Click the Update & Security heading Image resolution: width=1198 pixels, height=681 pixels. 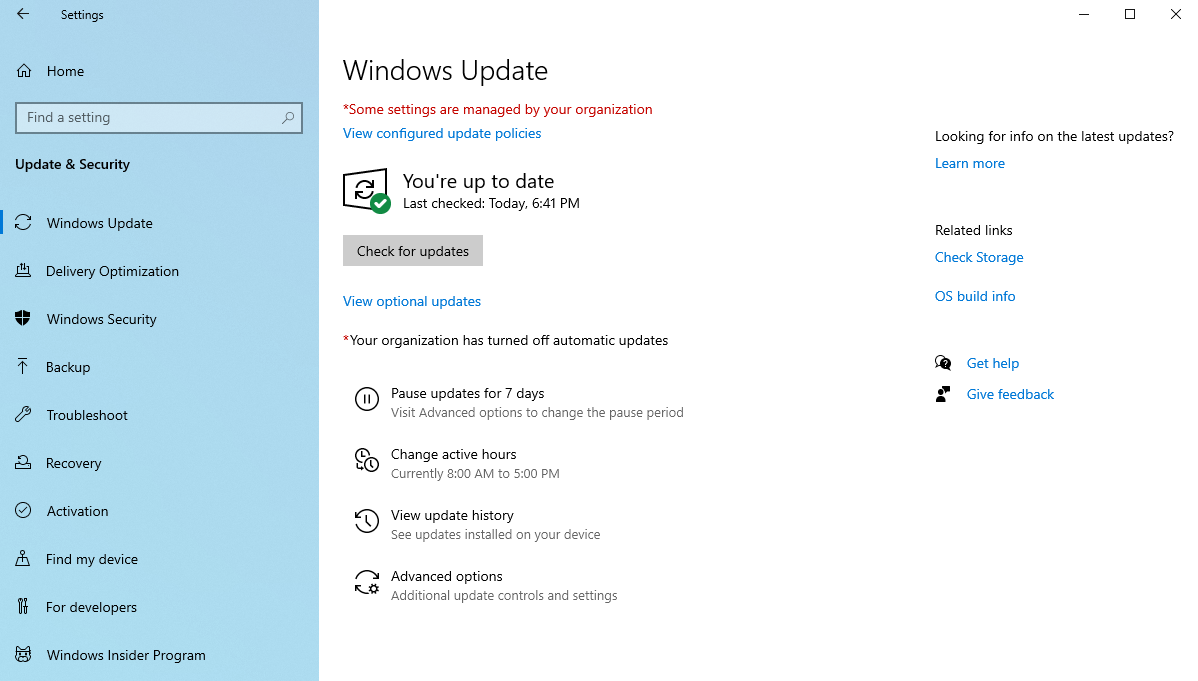pyautogui.click(x=73, y=164)
